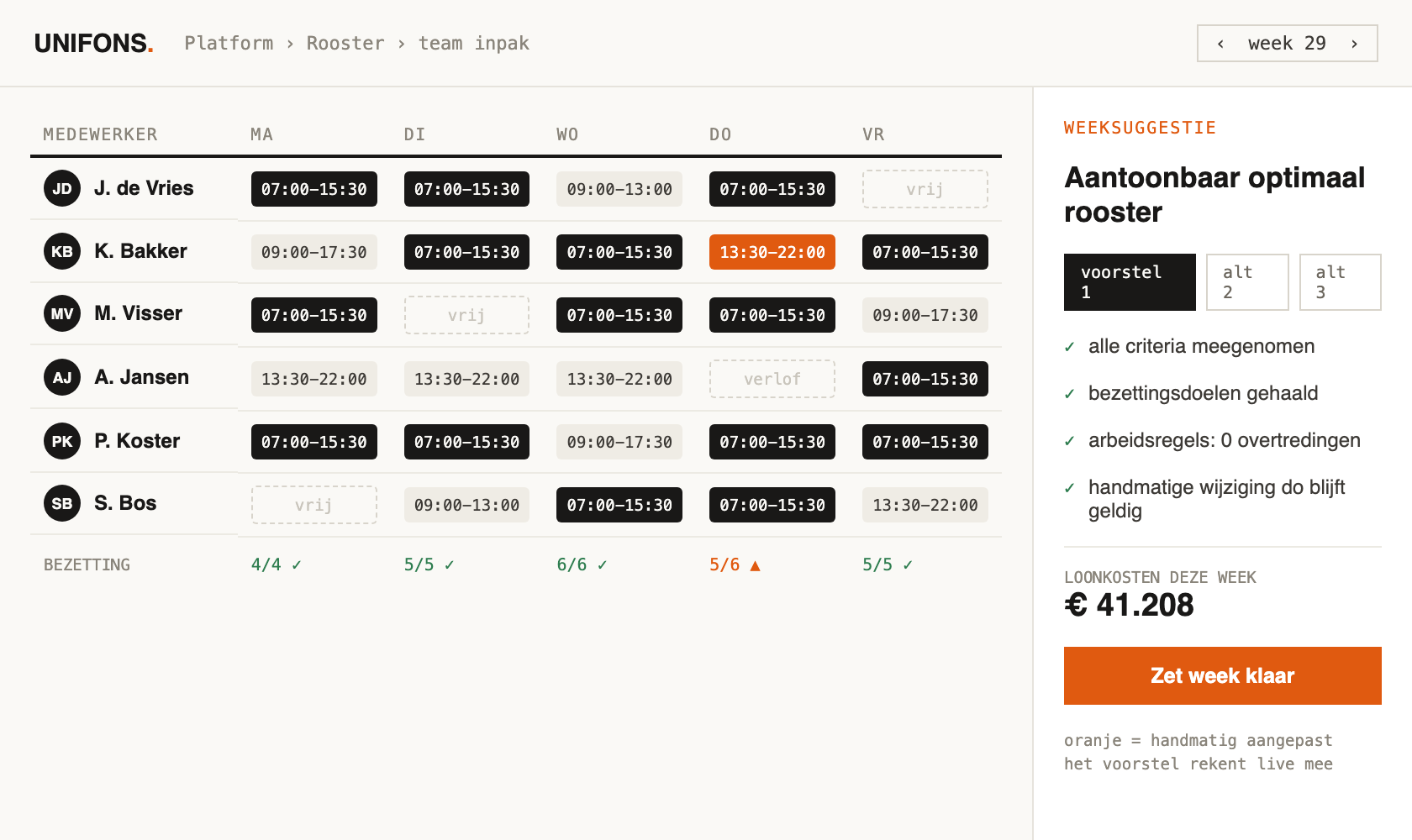This screenshot has height=840, width=1412.
Task: Open K. Bakker avatar KB
Action: (62, 251)
